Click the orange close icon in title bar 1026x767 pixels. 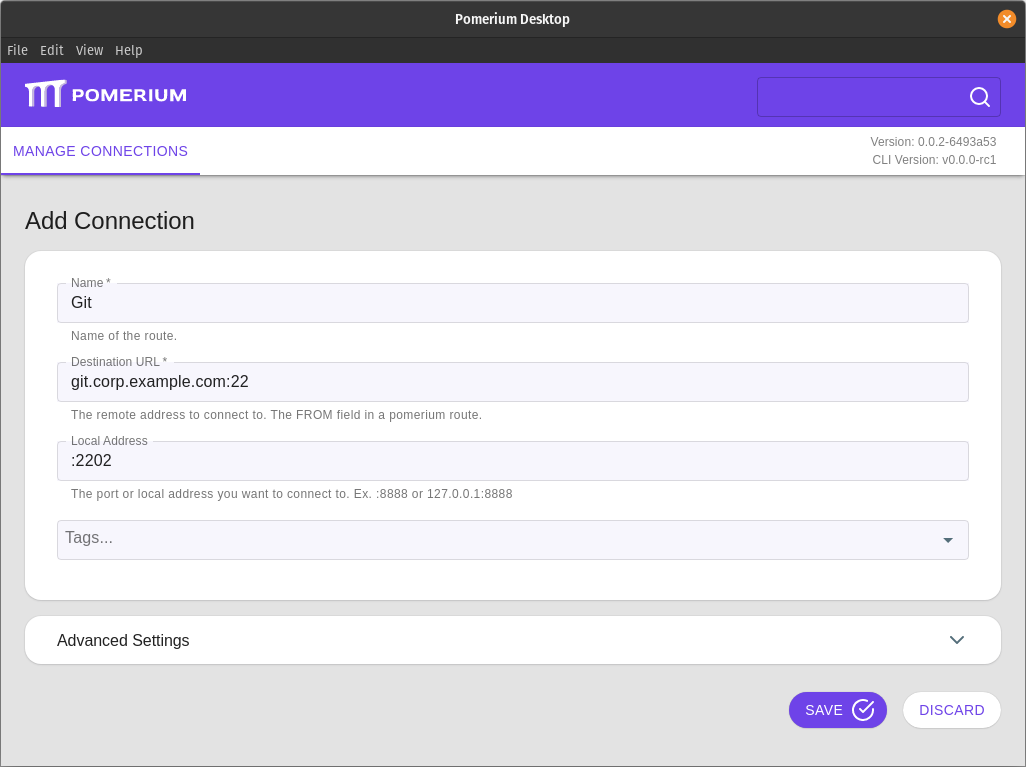pyautogui.click(x=1006, y=18)
